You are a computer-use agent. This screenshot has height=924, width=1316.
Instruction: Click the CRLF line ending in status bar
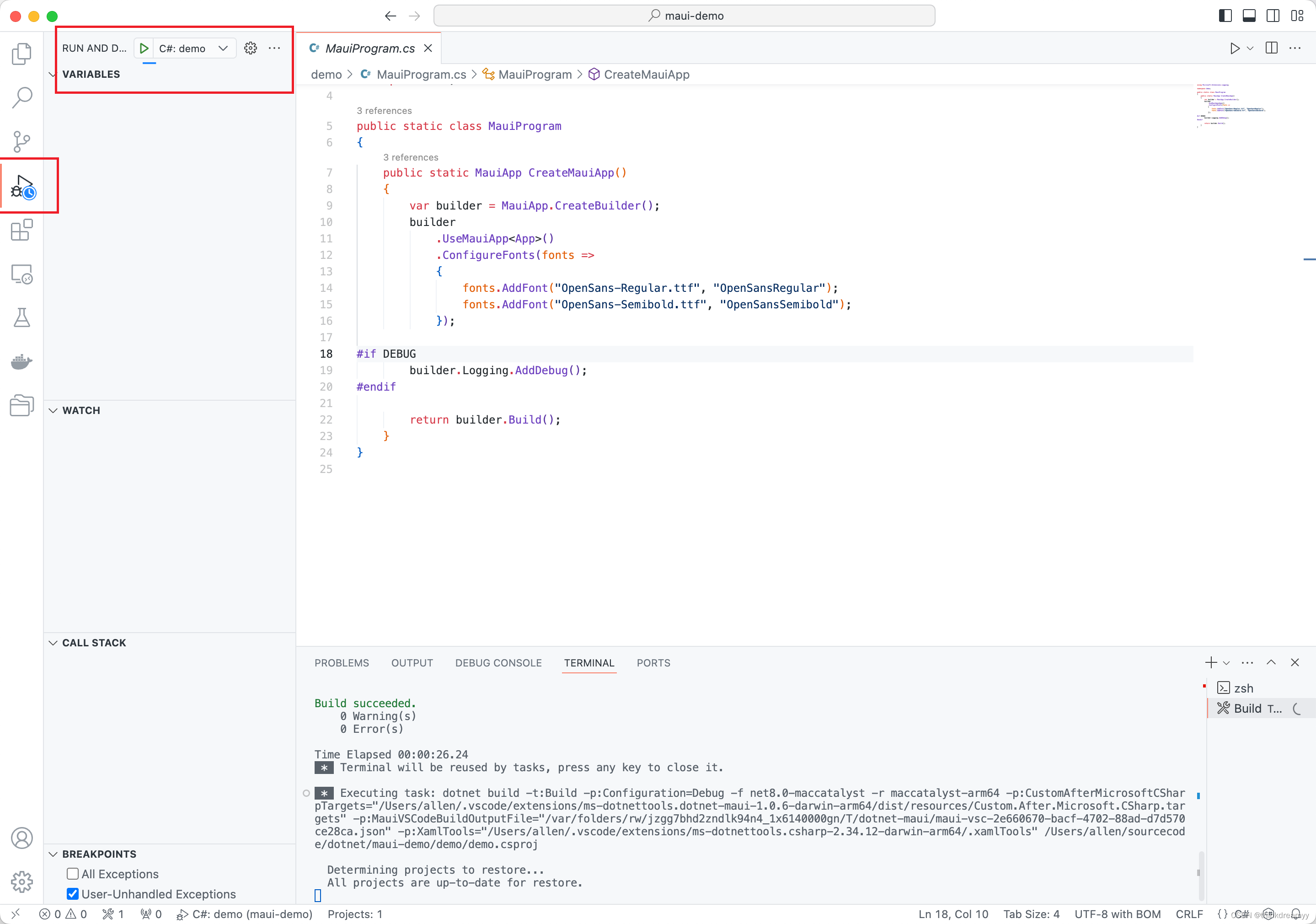coord(1189,913)
